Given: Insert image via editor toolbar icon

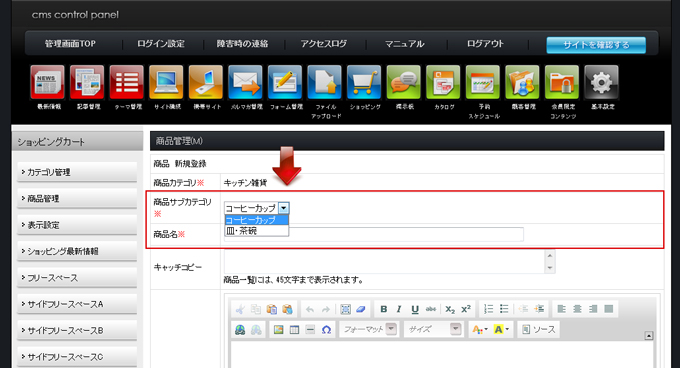Looking at the screenshot, I should (278, 330).
